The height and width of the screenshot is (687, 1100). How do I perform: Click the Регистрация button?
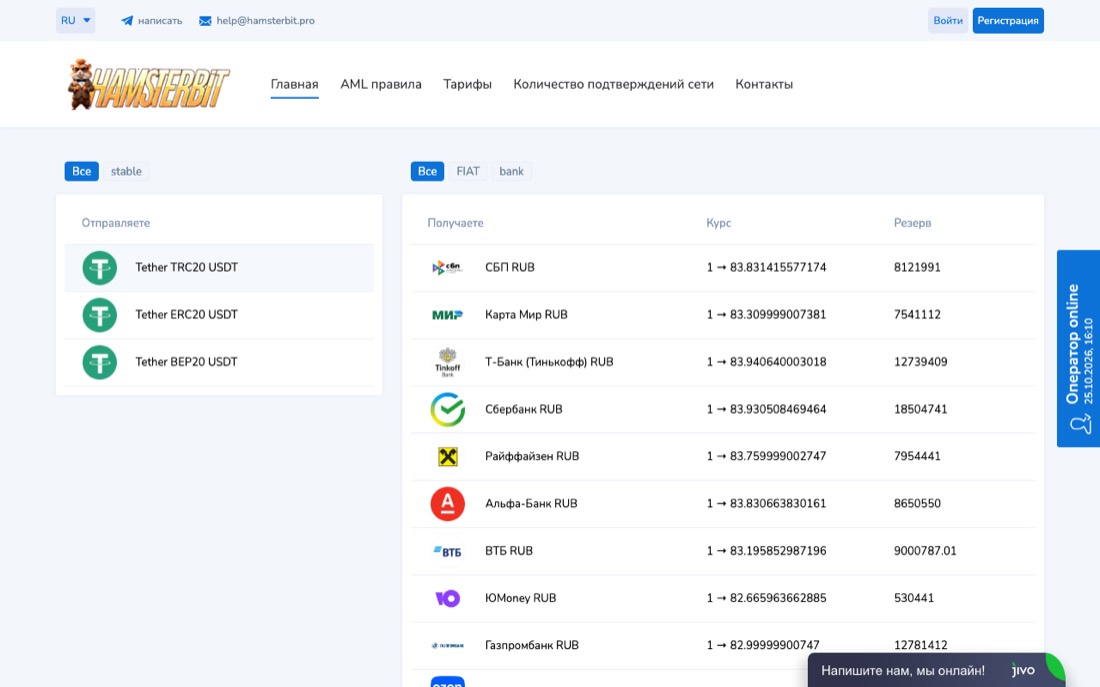1008,20
